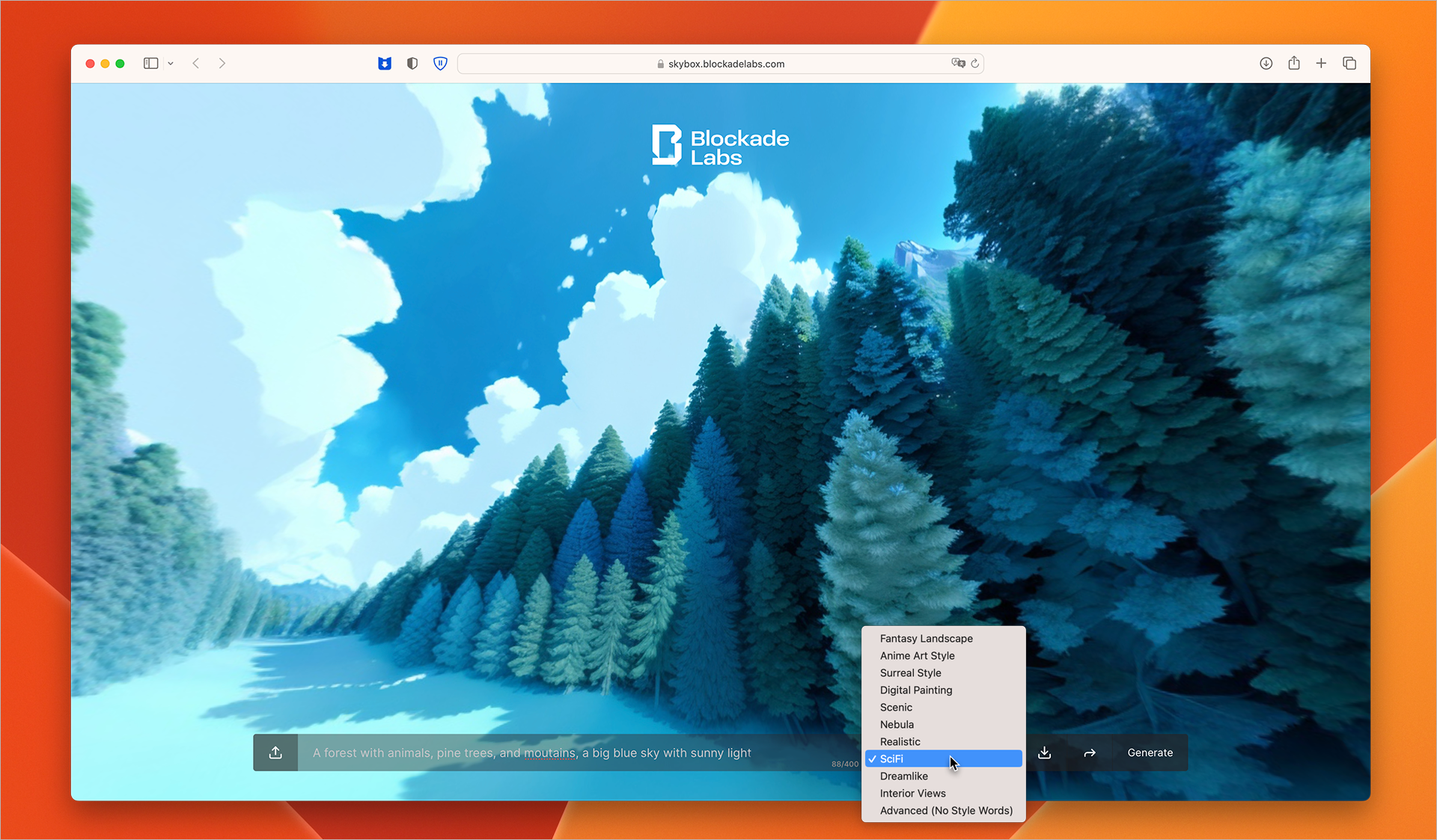Viewport: 1437px width, 840px height.
Task: Choose Fantasy Landscape style
Action: [x=926, y=638]
